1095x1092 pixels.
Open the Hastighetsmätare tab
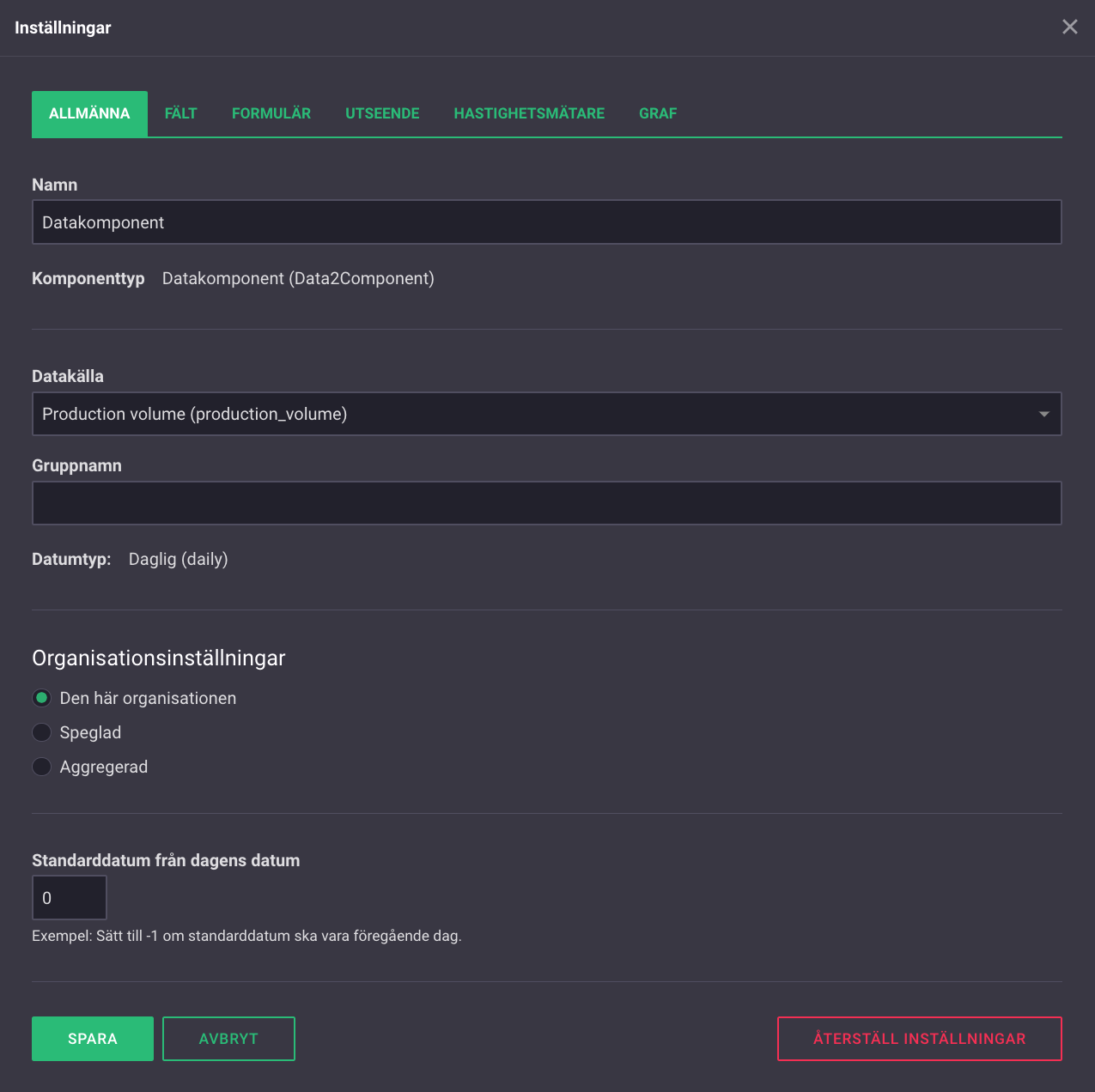click(529, 113)
